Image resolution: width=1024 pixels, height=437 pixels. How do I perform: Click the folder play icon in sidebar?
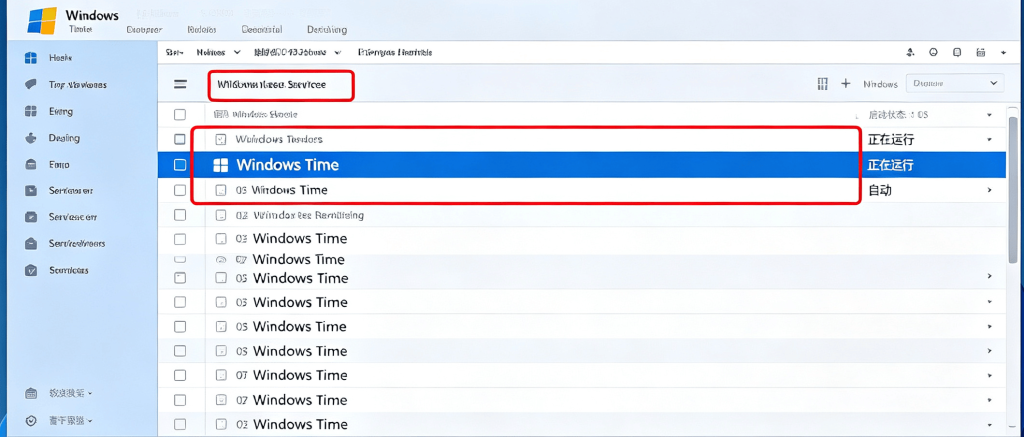coord(30,191)
